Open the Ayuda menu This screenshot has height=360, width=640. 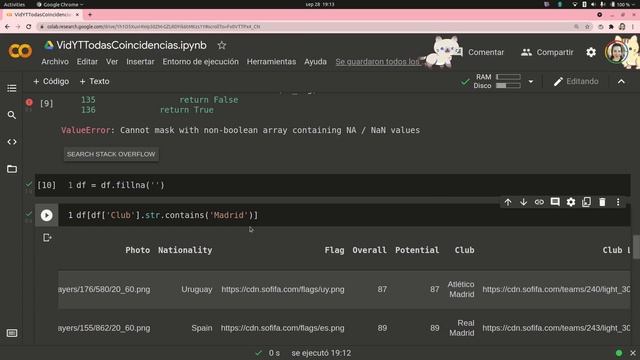tap(315, 62)
